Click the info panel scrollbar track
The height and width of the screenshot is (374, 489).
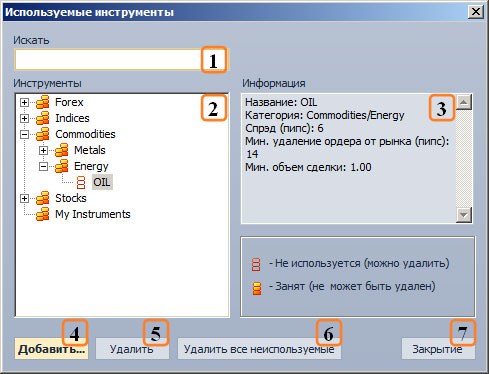pos(464,158)
